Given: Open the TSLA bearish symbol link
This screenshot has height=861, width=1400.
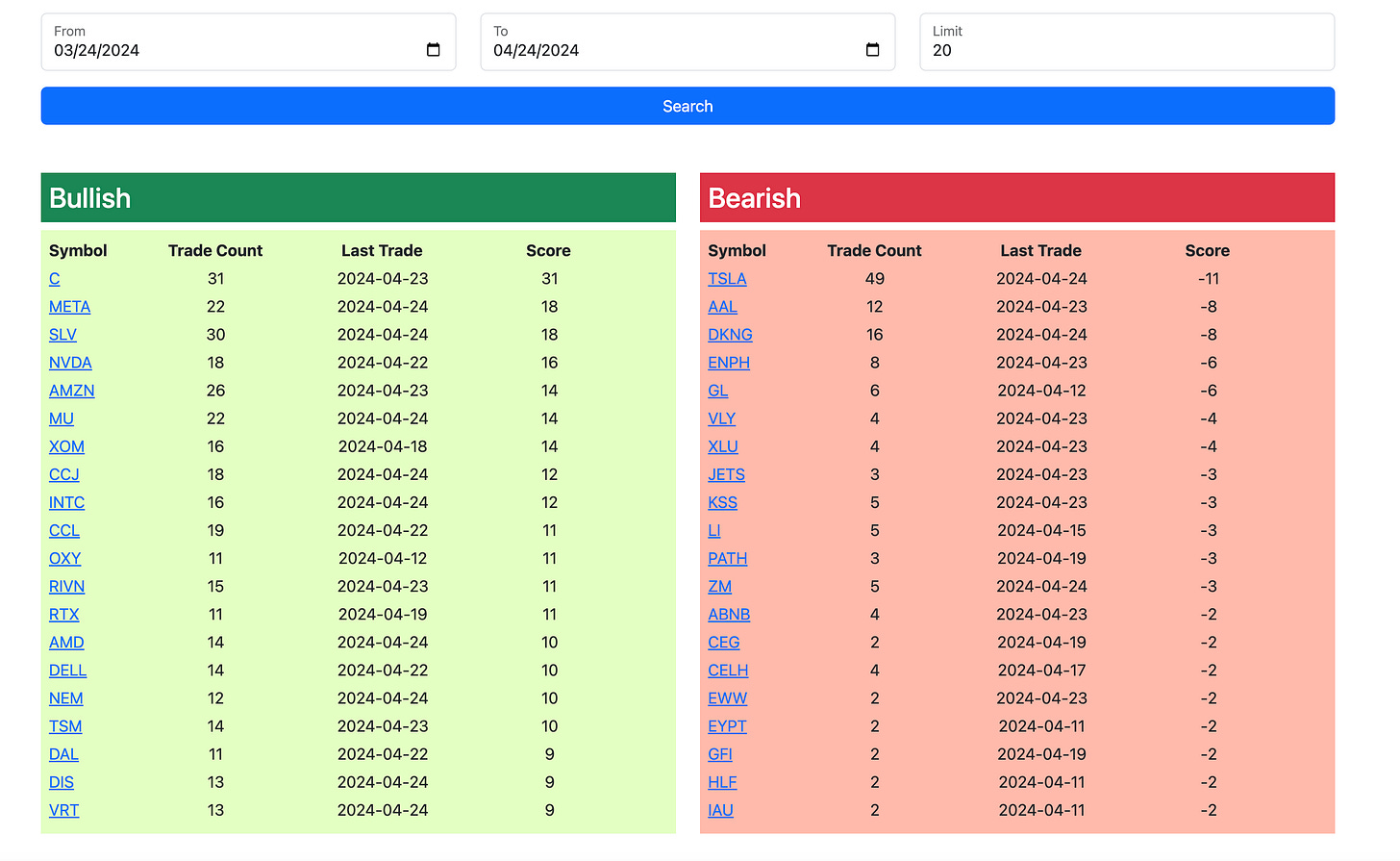Looking at the screenshot, I should [727, 279].
